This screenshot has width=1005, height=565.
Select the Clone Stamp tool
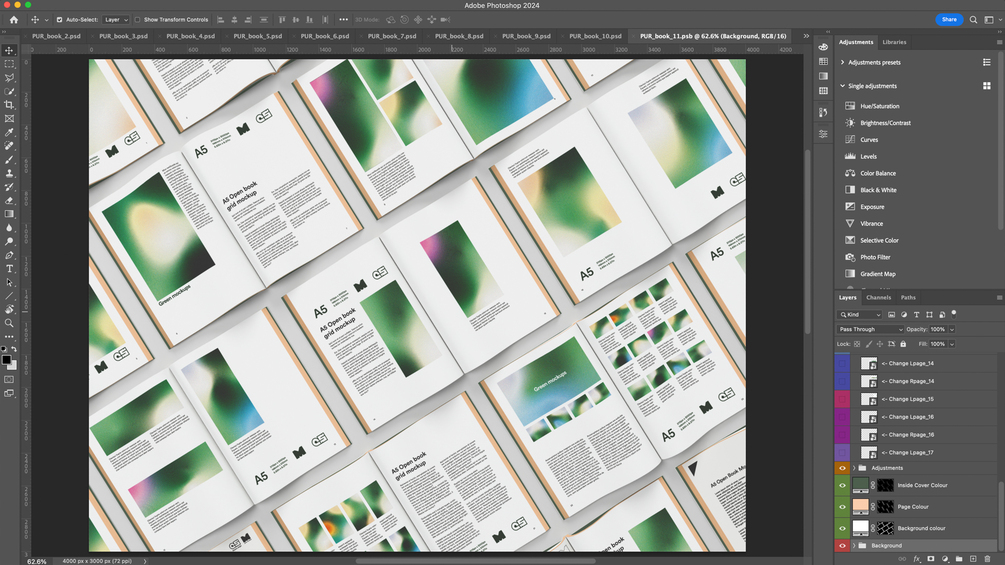coord(9,173)
